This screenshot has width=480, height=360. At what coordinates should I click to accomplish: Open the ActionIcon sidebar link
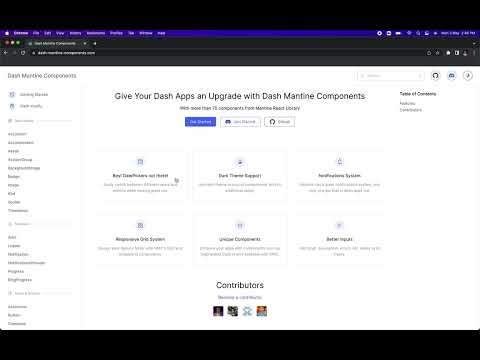pos(17,307)
